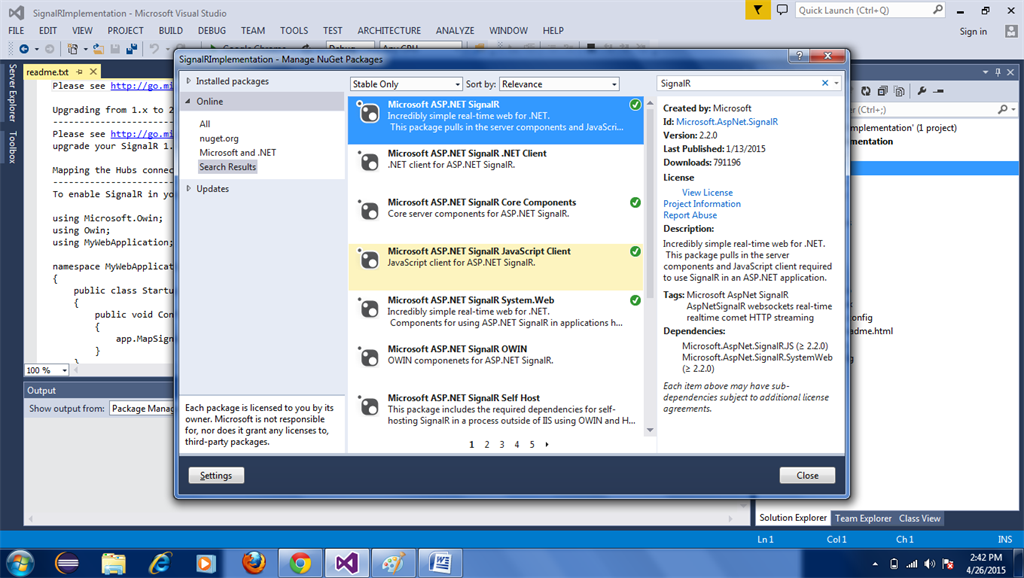The width and height of the screenshot is (1024, 578).
Task: Open the feedback speech bubble icon
Action: [782, 10]
